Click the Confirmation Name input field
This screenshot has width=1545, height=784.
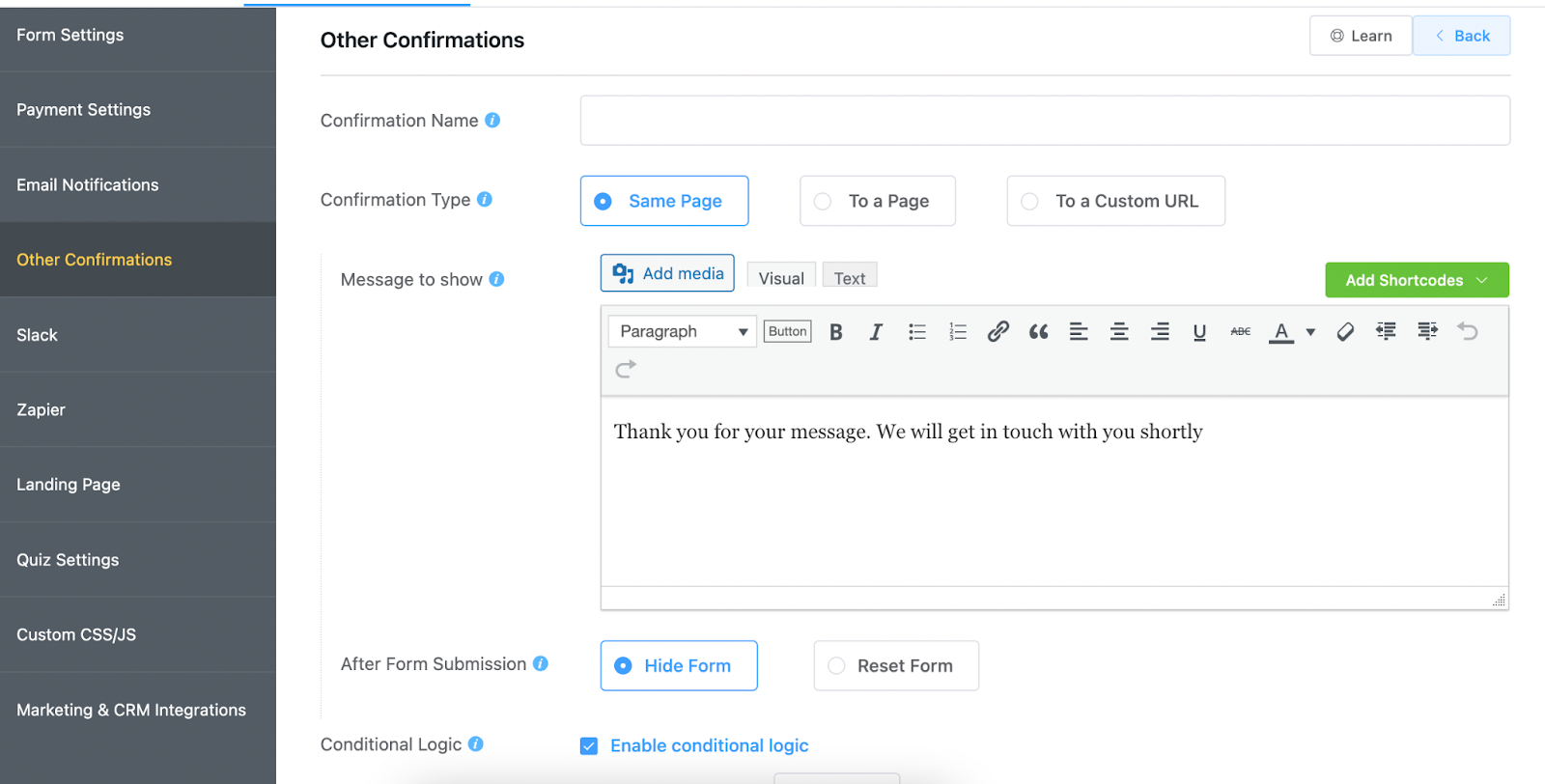pos(1045,121)
